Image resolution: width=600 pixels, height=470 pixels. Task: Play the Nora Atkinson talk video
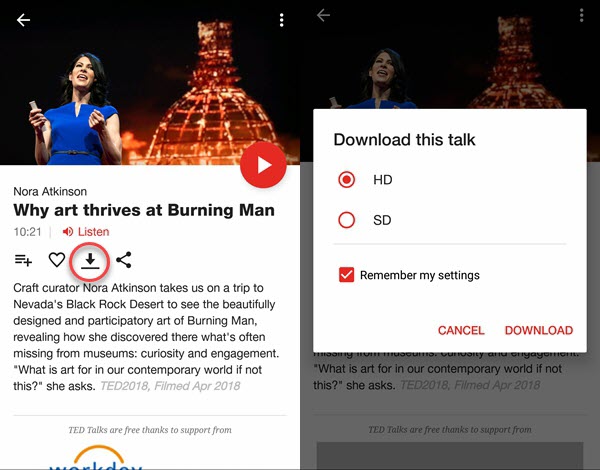click(x=263, y=165)
